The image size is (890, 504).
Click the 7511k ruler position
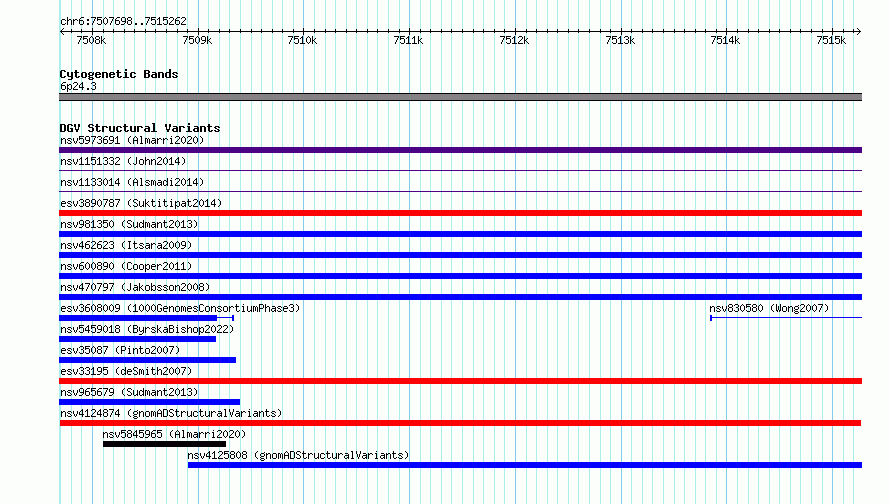click(408, 40)
